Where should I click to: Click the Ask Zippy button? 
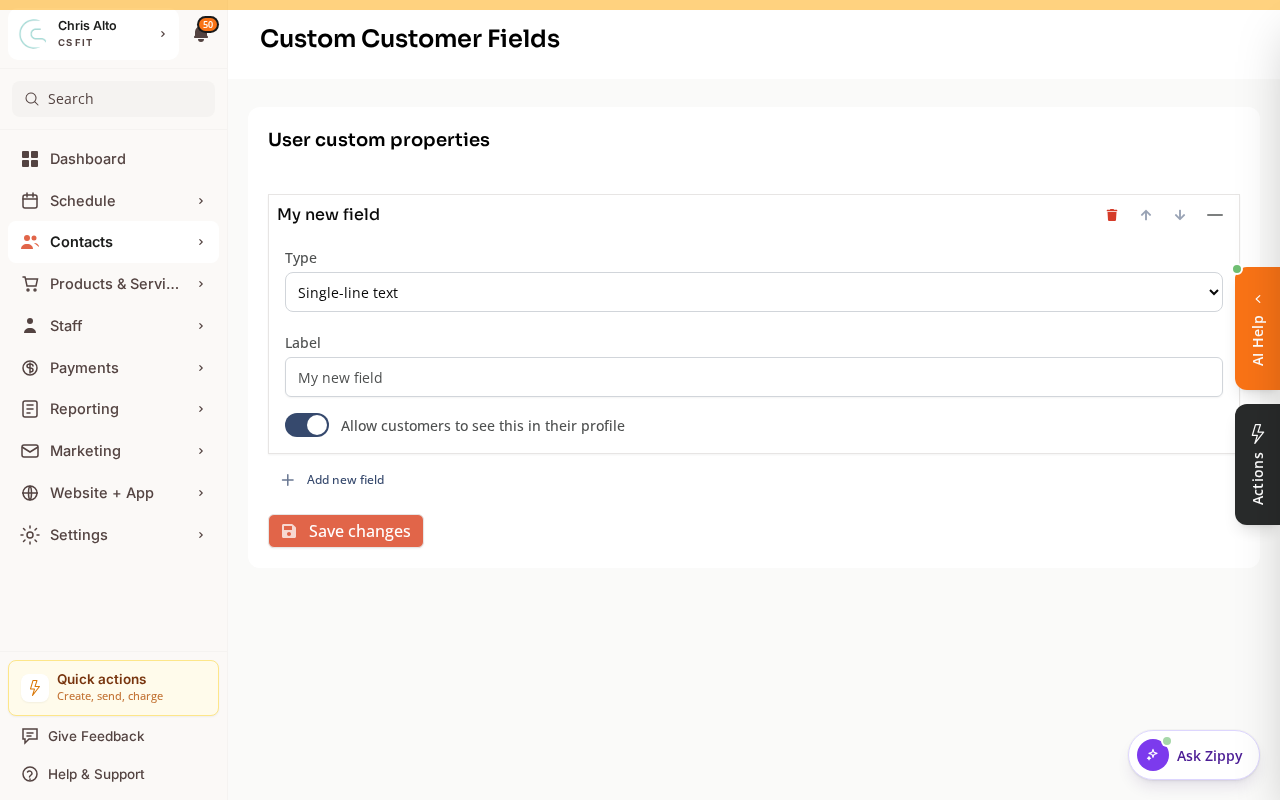[1194, 755]
